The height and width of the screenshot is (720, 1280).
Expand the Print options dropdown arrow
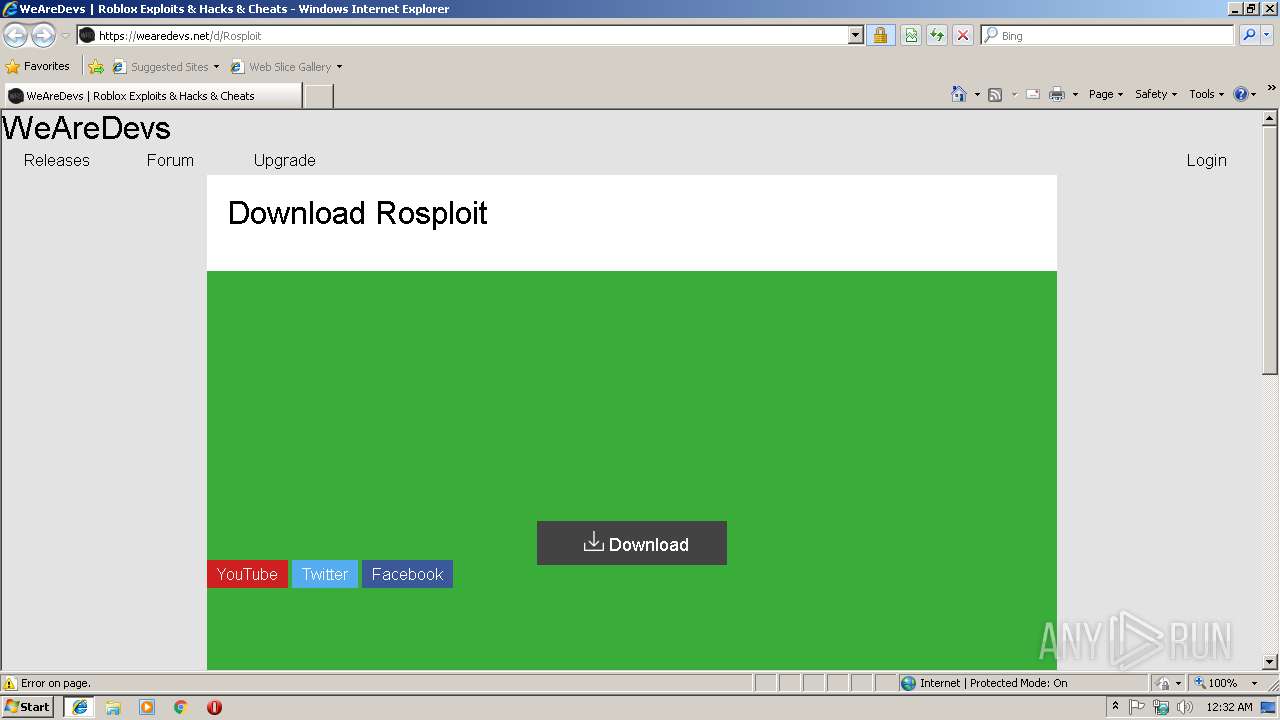click(1075, 94)
